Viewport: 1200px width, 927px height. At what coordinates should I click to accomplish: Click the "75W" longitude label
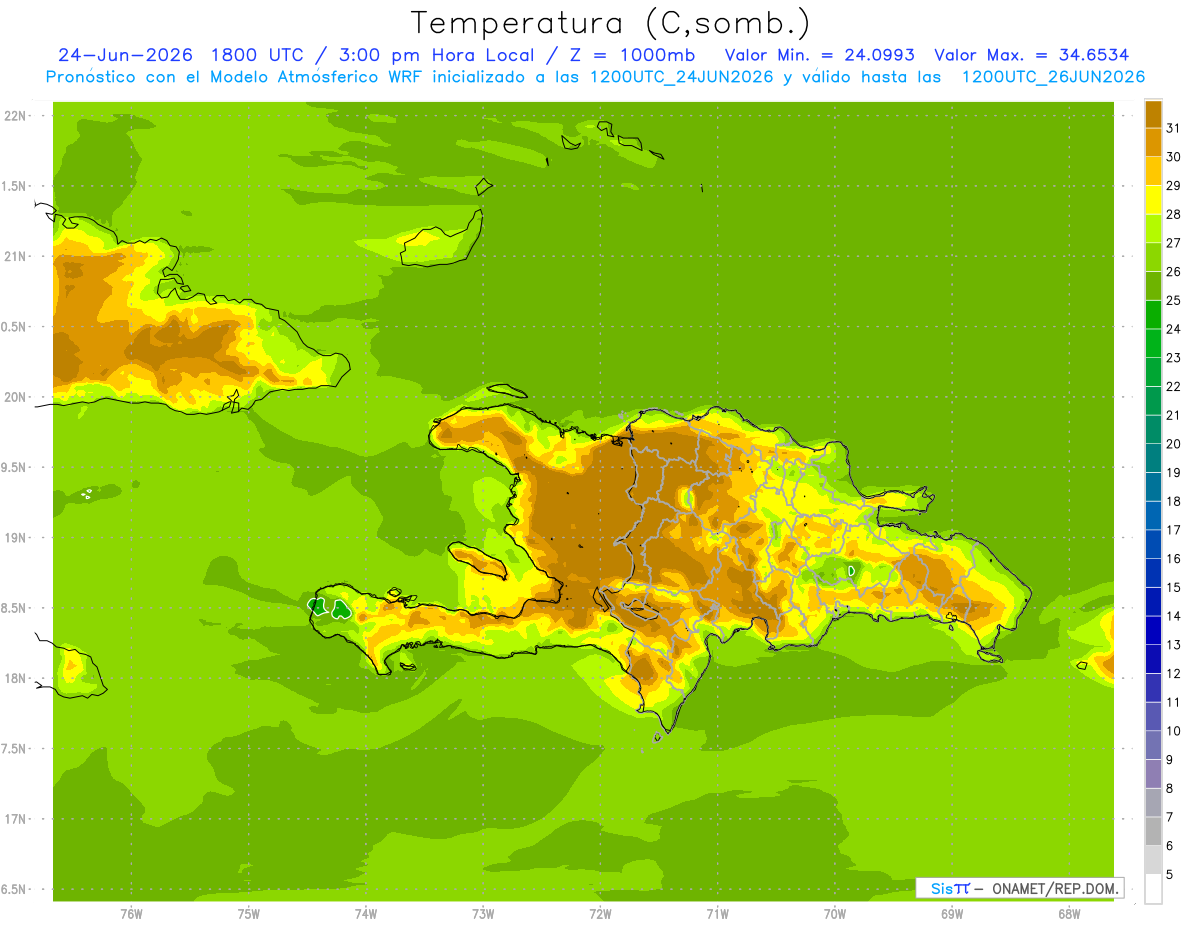point(249,913)
